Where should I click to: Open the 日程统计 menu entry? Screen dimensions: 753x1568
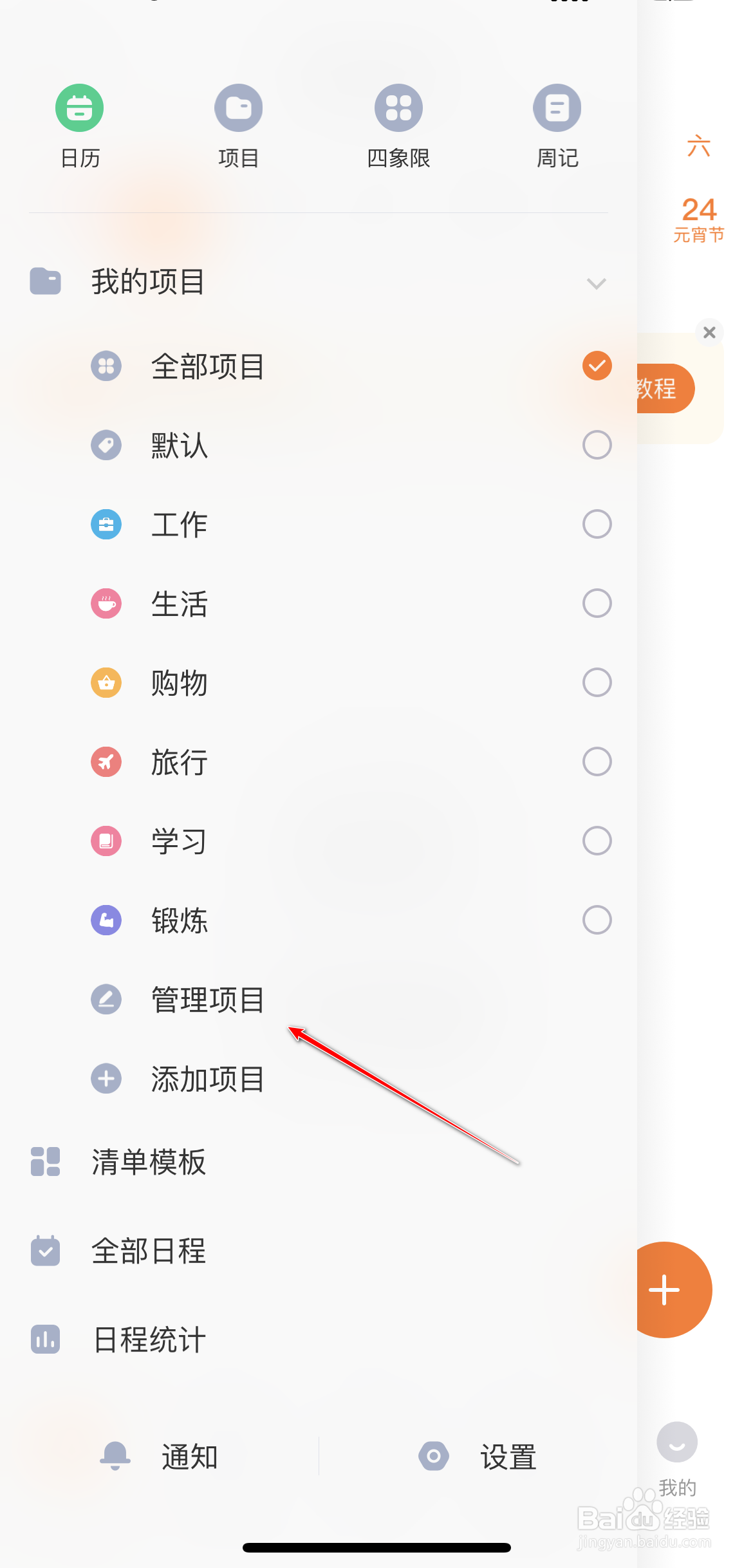[149, 1340]
